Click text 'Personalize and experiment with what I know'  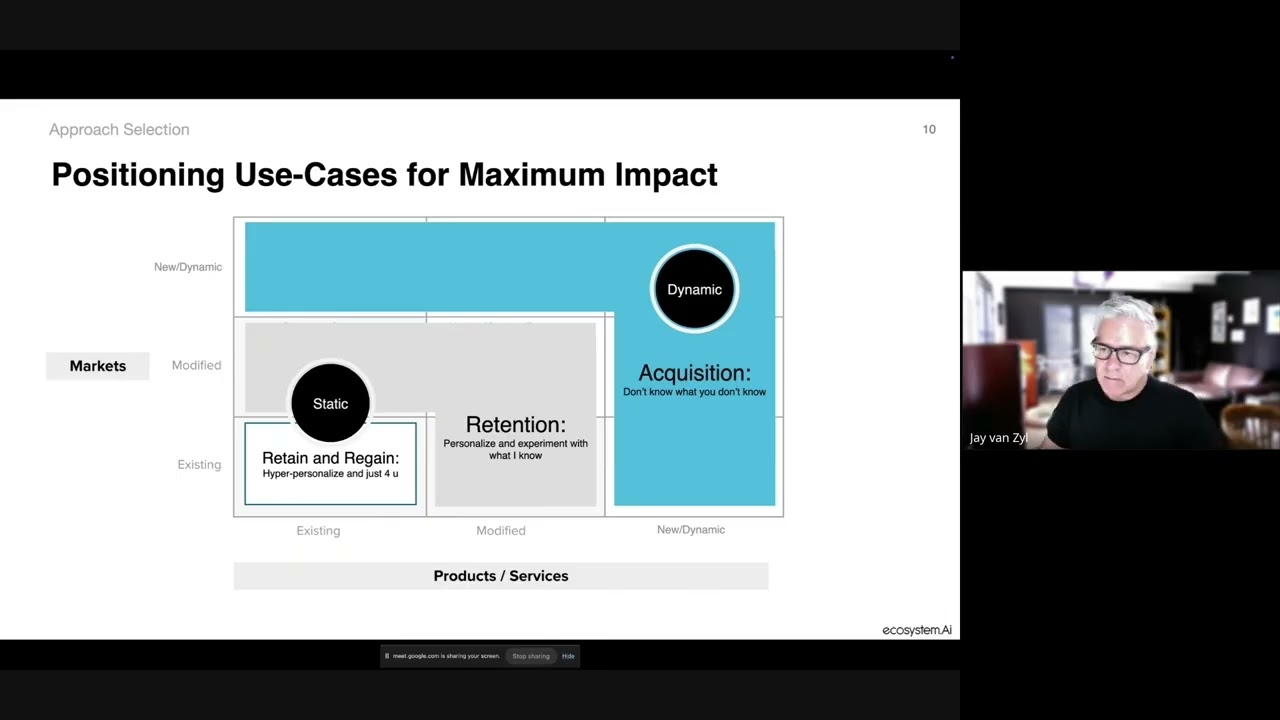[x=515, y=449]
